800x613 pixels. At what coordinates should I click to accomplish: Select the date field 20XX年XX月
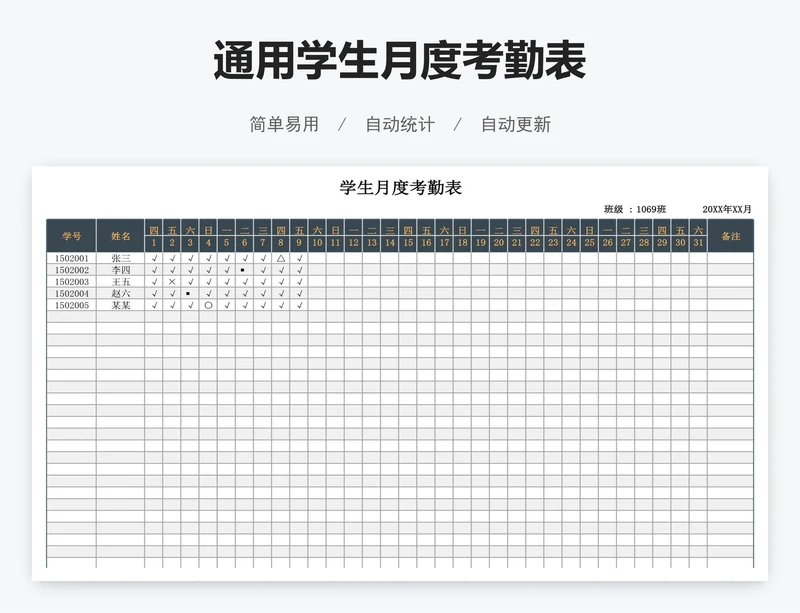click(x=727, y=209)
